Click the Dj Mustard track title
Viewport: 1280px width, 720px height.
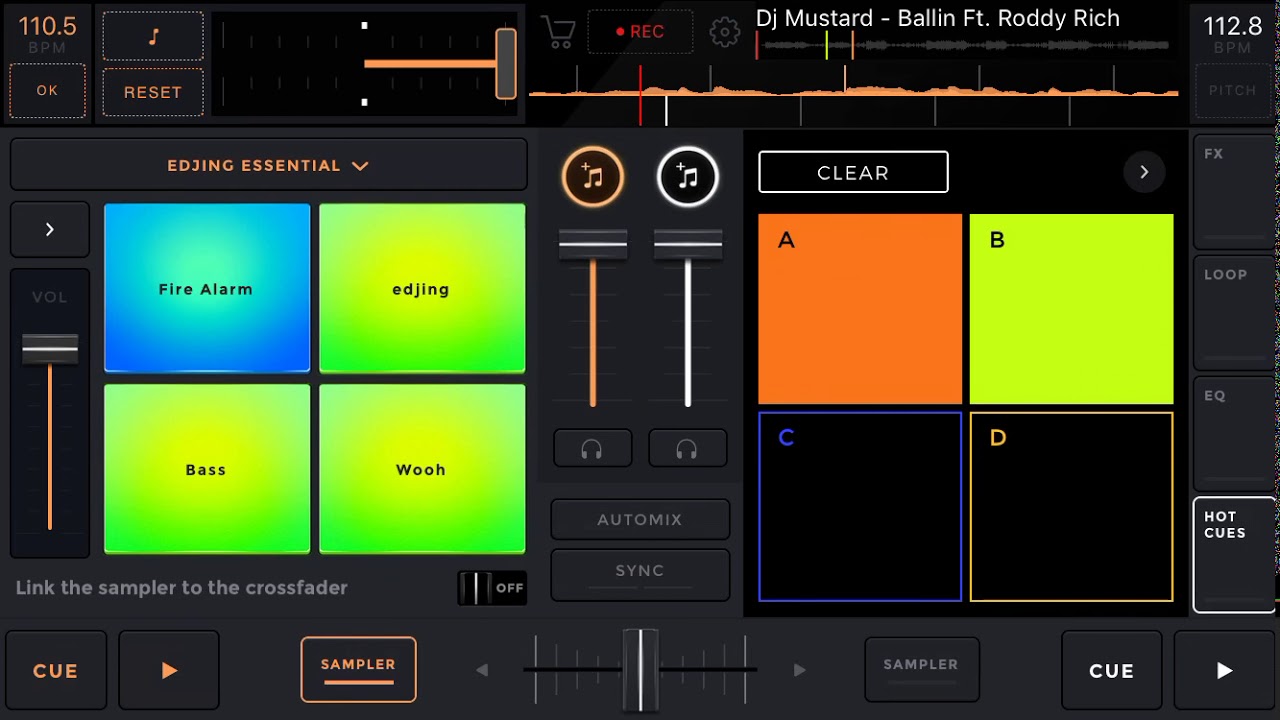937,18
